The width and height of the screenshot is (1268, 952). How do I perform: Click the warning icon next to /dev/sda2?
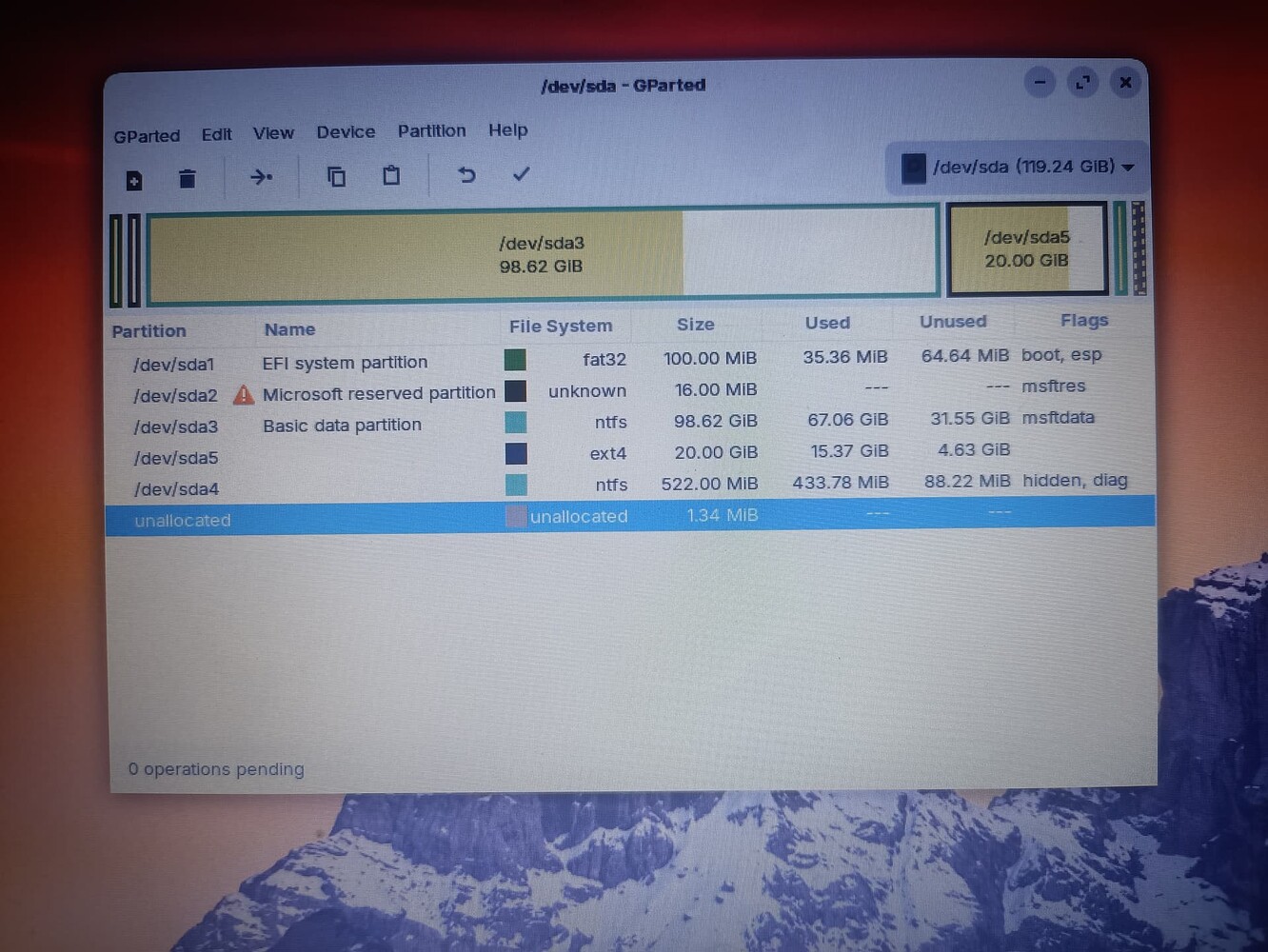coord(244,394)
